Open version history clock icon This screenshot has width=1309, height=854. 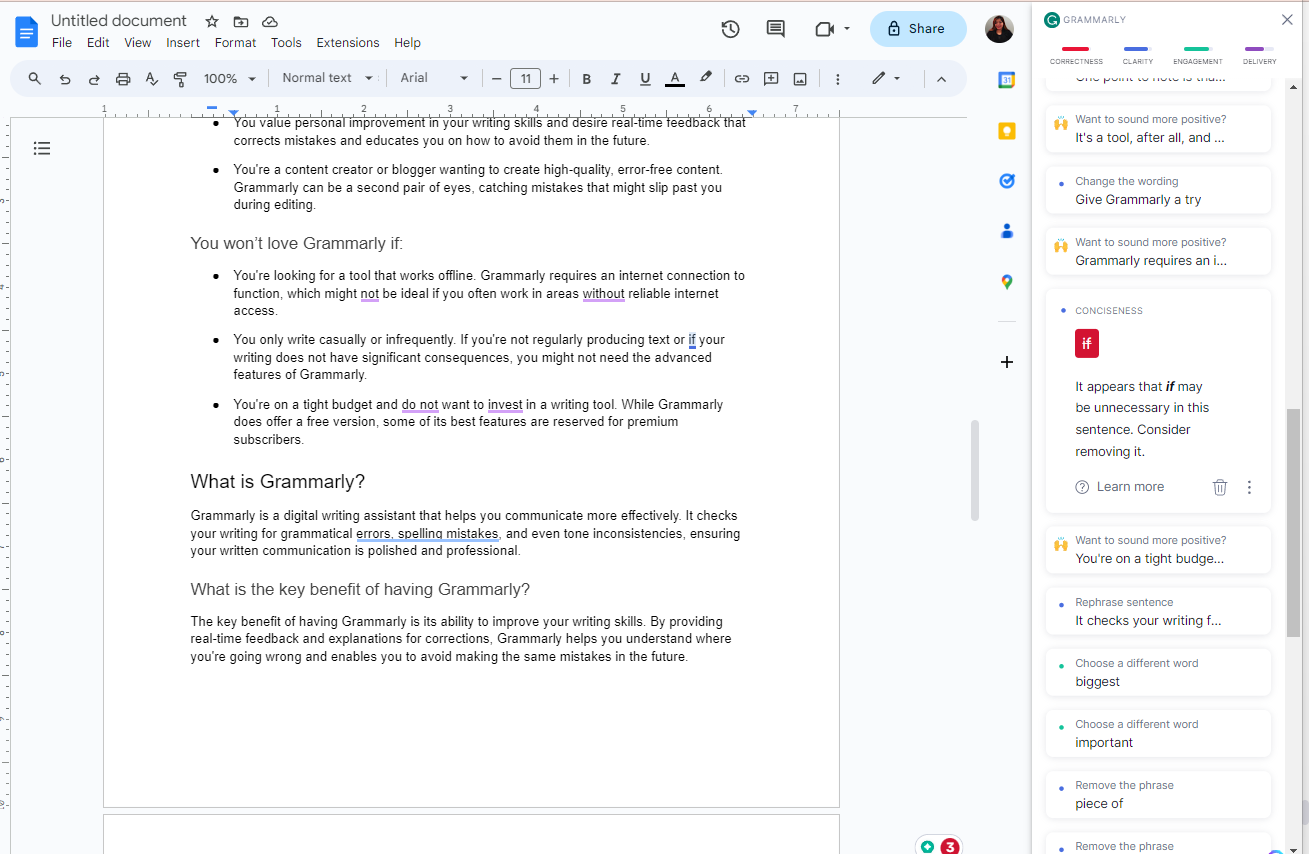[x=730, y=29]
